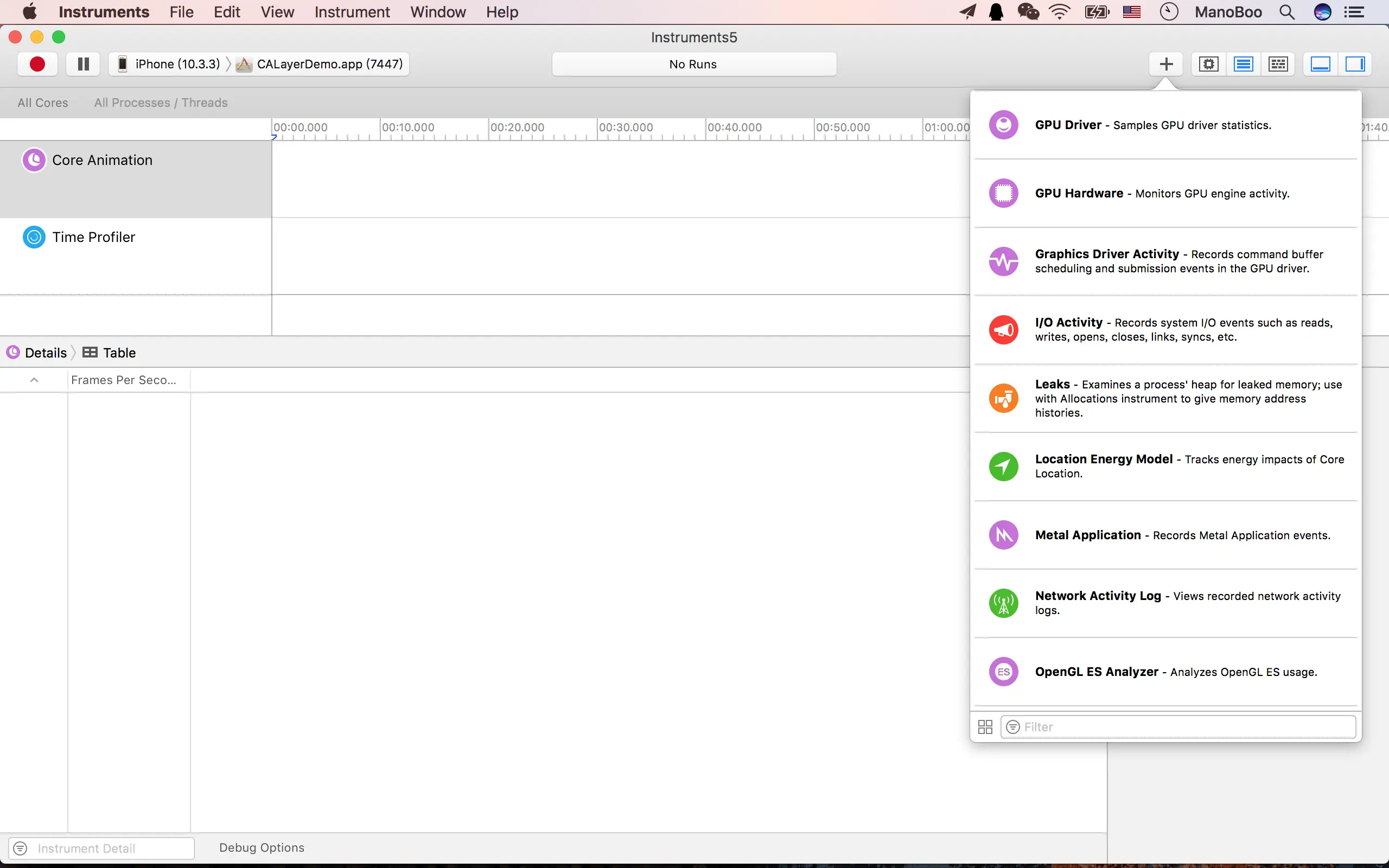This screenshot has width=1389, height=868.
Task: Toggle the right inspector pane
Action: (1355, 63)
